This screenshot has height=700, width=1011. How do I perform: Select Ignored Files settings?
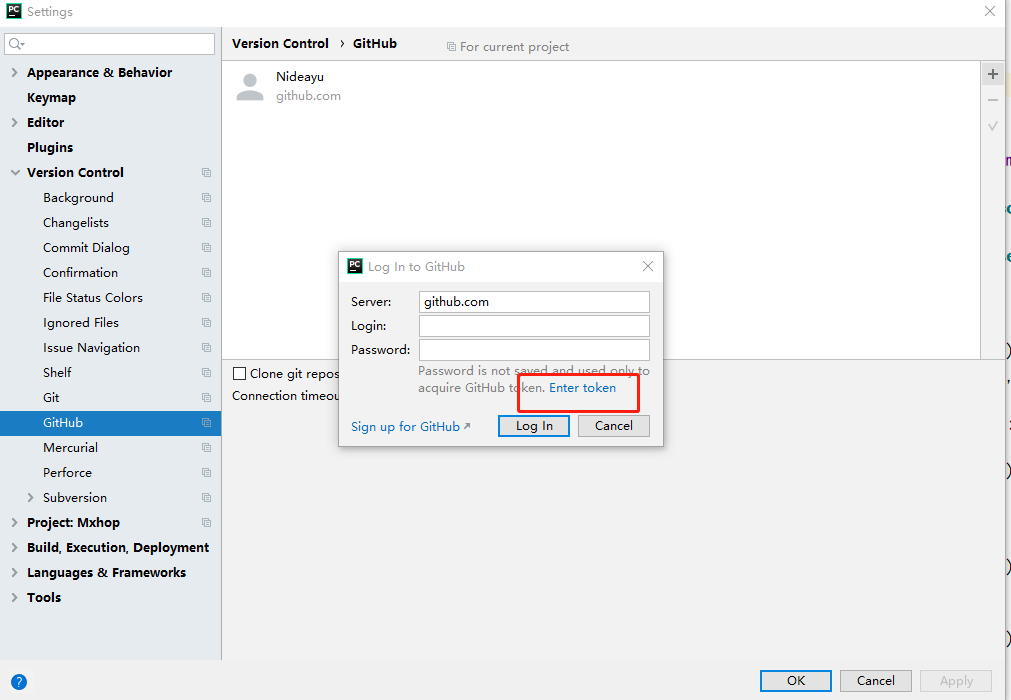81,323
